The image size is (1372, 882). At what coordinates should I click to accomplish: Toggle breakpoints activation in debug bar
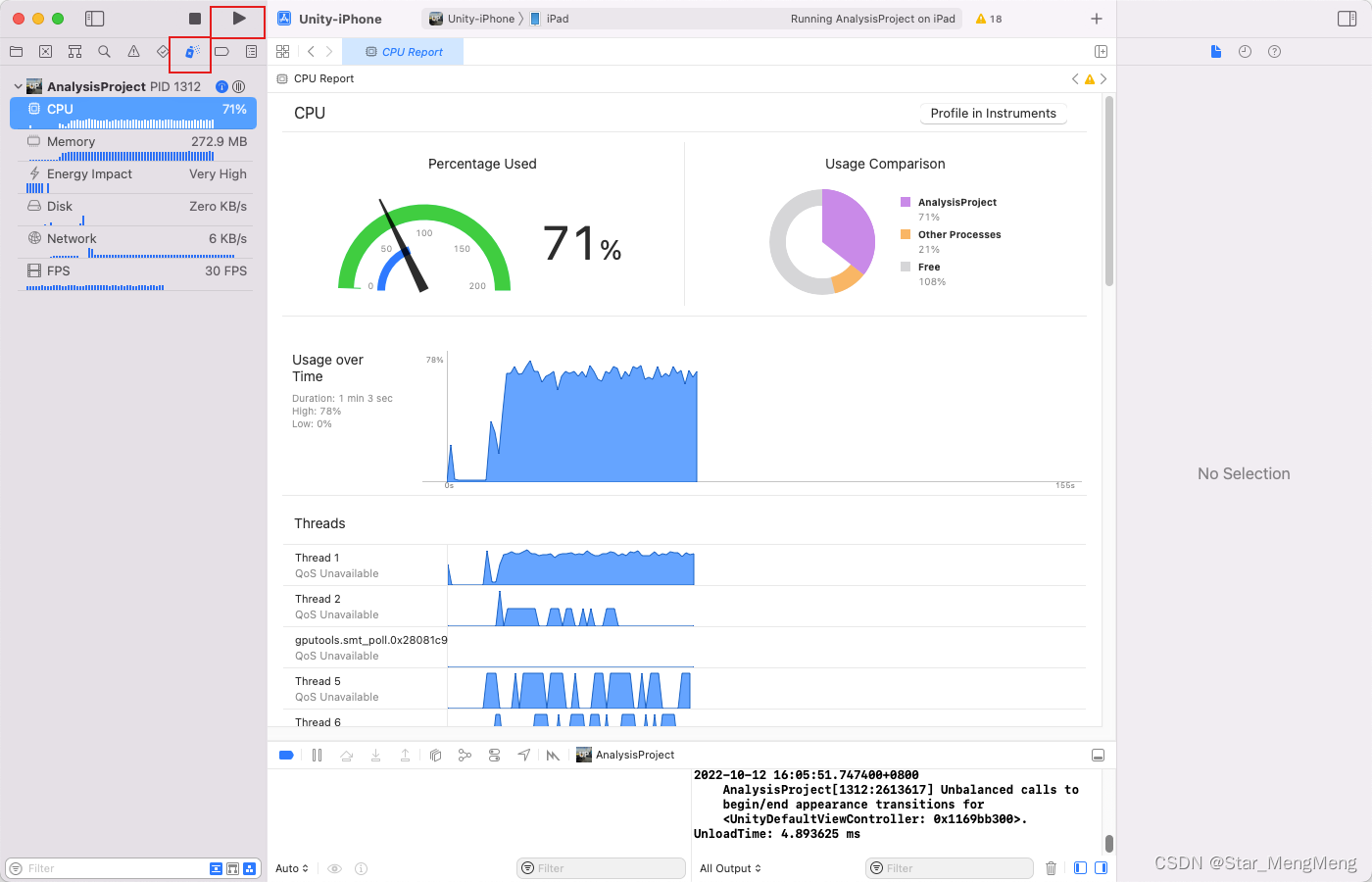point(287,755)
